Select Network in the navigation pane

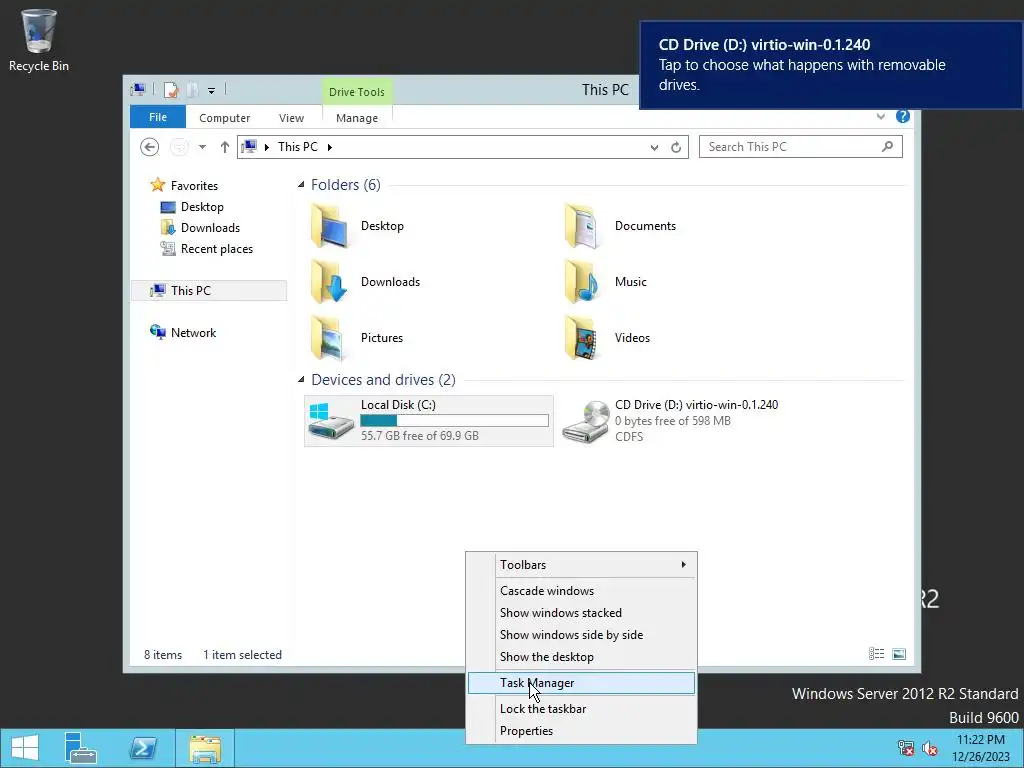click(x=193, y=332)
